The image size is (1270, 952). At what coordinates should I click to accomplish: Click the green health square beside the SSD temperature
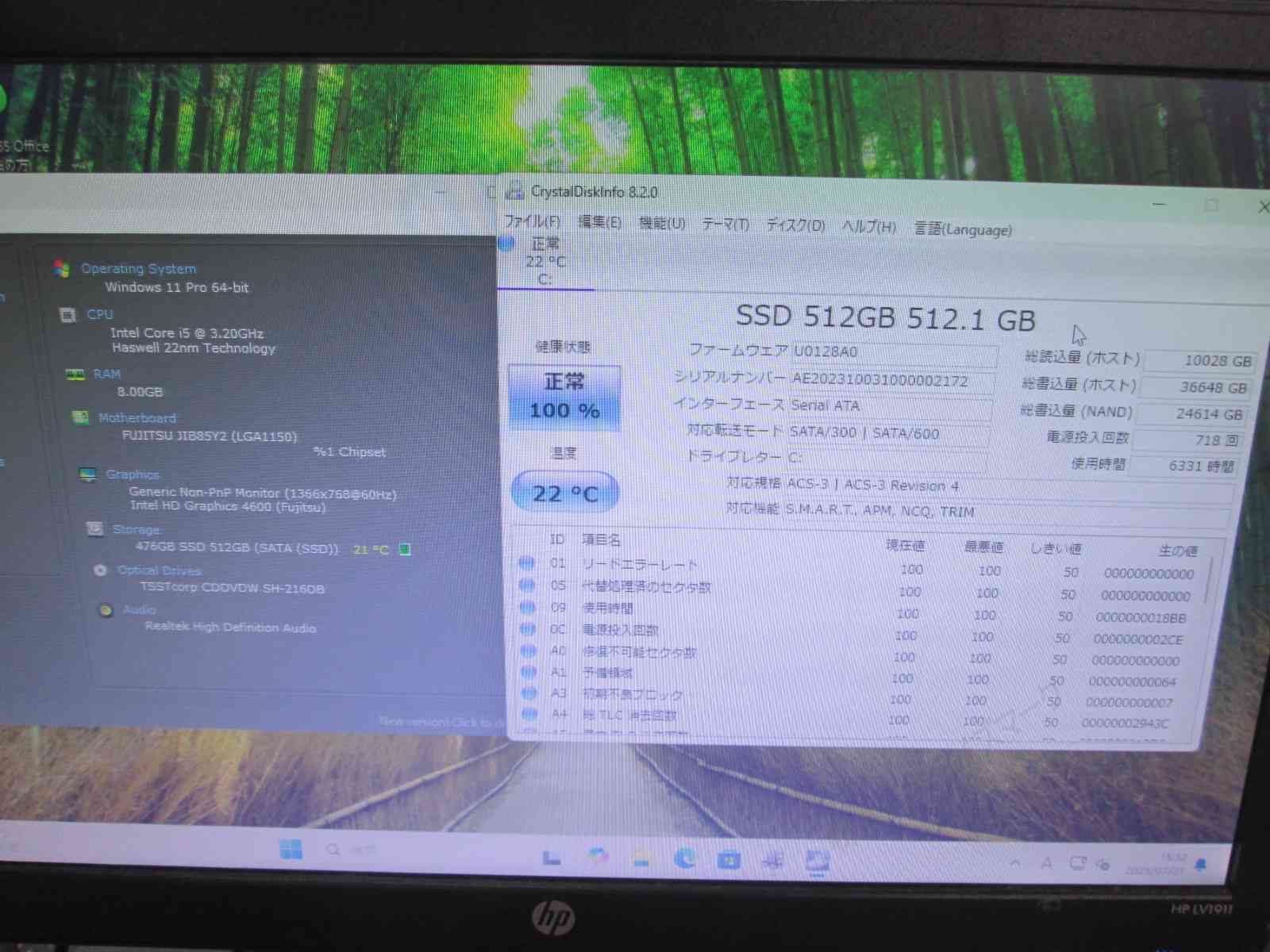(405, 548)
